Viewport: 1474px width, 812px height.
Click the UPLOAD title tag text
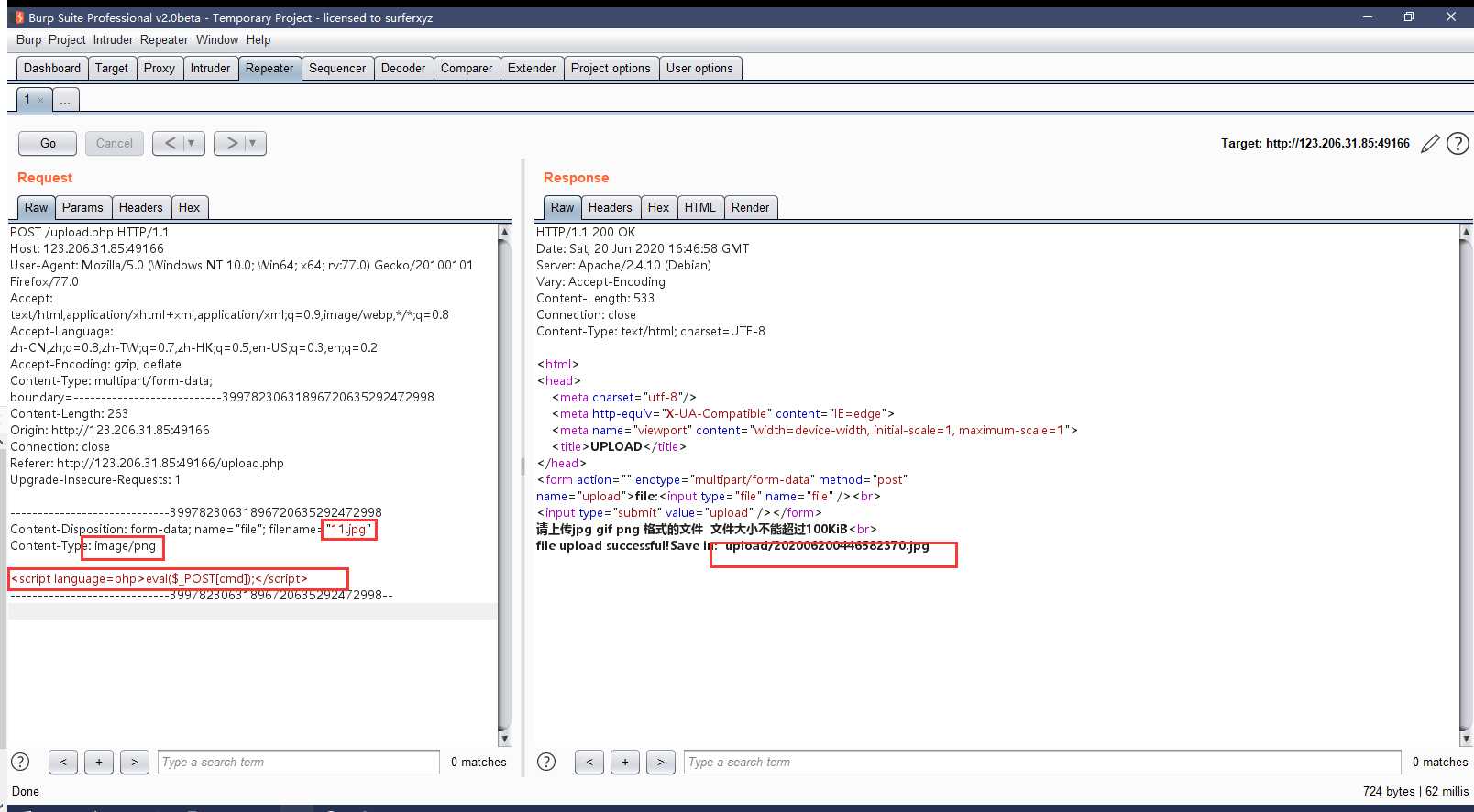pyautogui.click(x=616, y=446)
